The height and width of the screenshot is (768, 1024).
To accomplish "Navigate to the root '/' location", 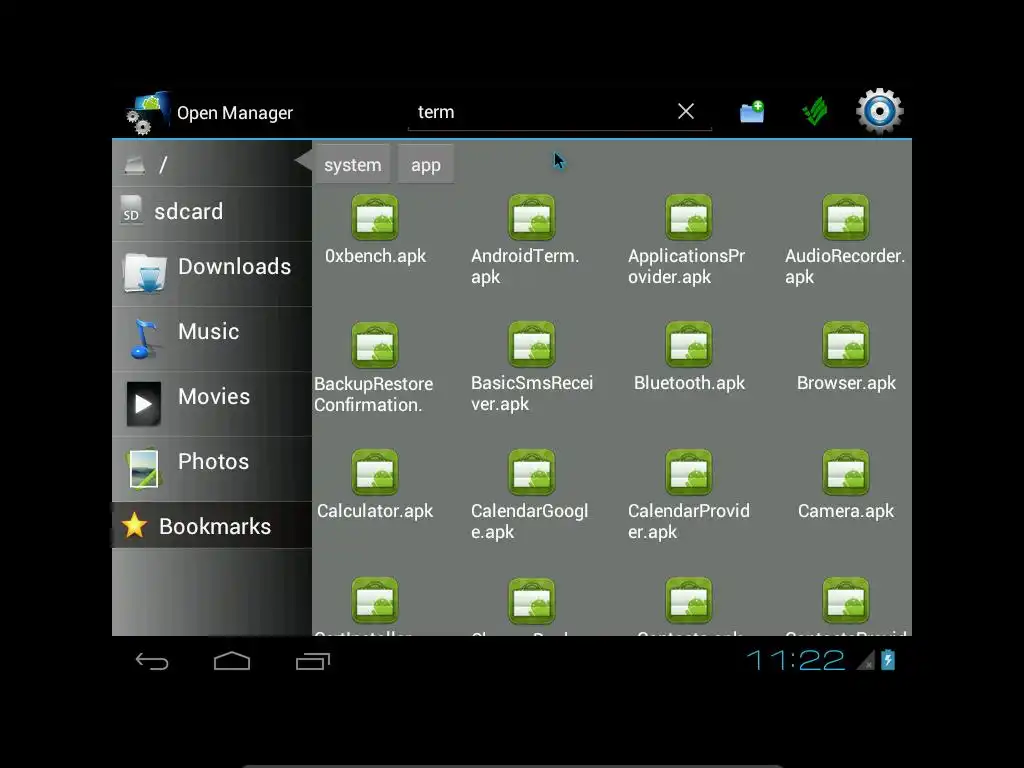I will pos(212,164).
